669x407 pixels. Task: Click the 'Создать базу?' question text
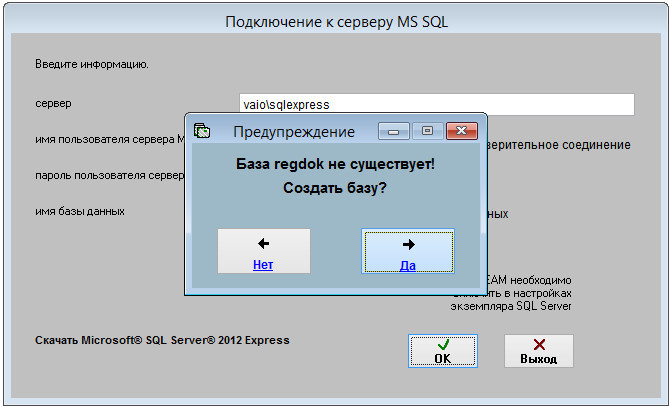pyautogui.click(x=335, y=188)
